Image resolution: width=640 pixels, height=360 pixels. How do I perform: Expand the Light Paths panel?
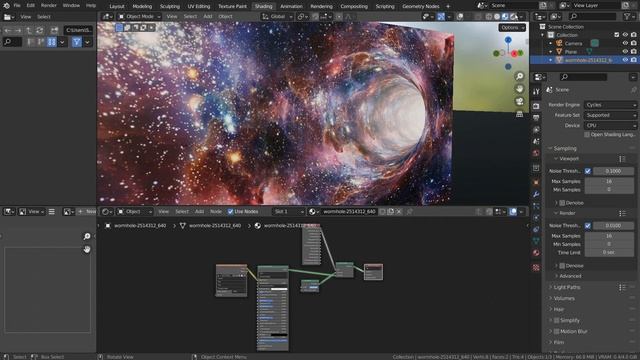(x=566, y=287)
